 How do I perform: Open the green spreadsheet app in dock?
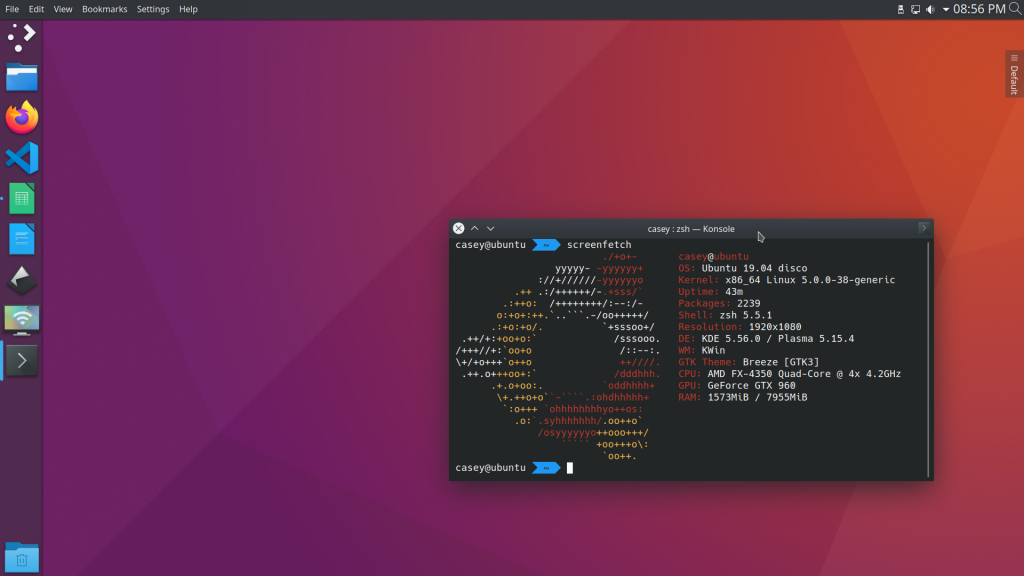(21, 198)
